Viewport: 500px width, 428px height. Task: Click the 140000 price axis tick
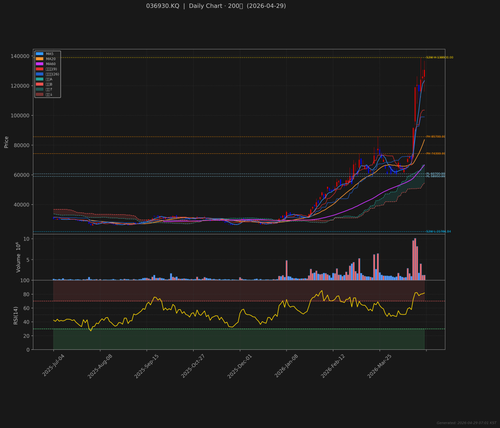point(20,56)
